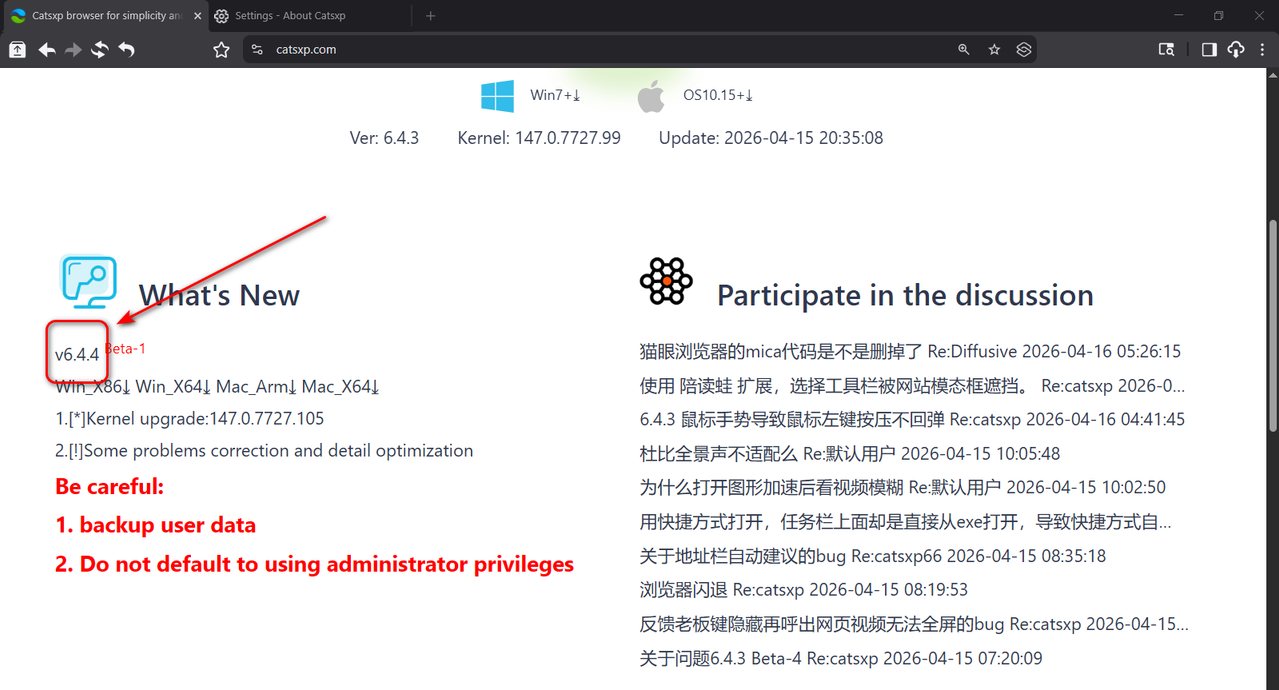Open a new tab with plus button
Viewport: 1279px width, 690px height.
pyautogui.click(x=431, y=16)
